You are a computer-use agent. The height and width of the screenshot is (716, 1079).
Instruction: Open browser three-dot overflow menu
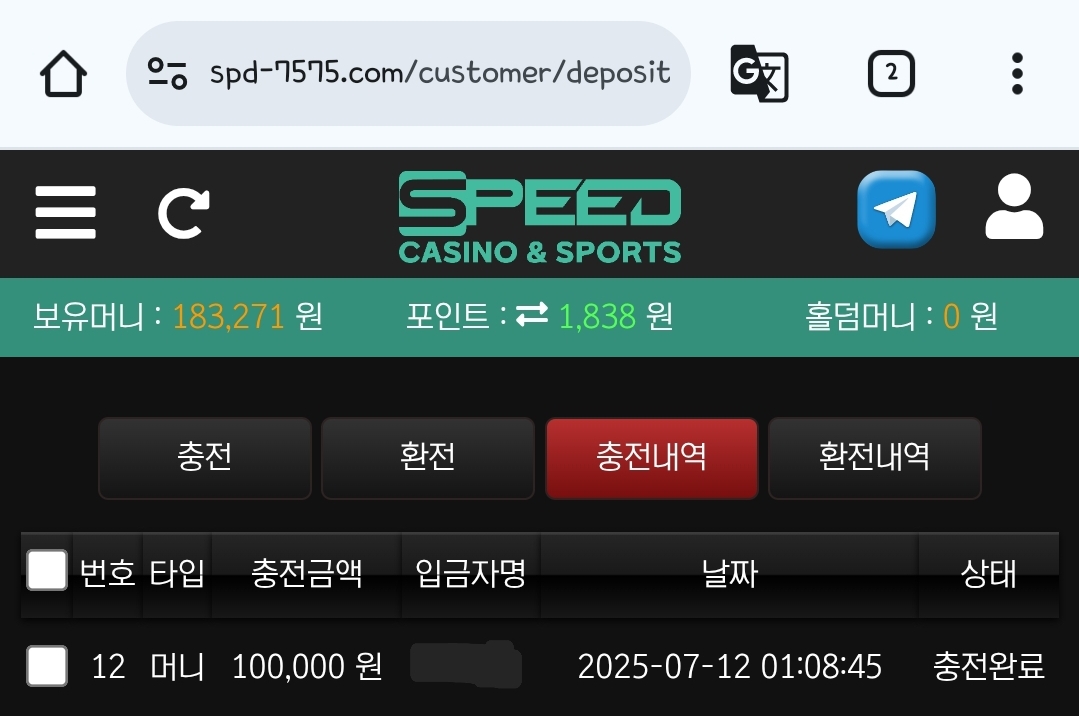(x=1017, y=73)
